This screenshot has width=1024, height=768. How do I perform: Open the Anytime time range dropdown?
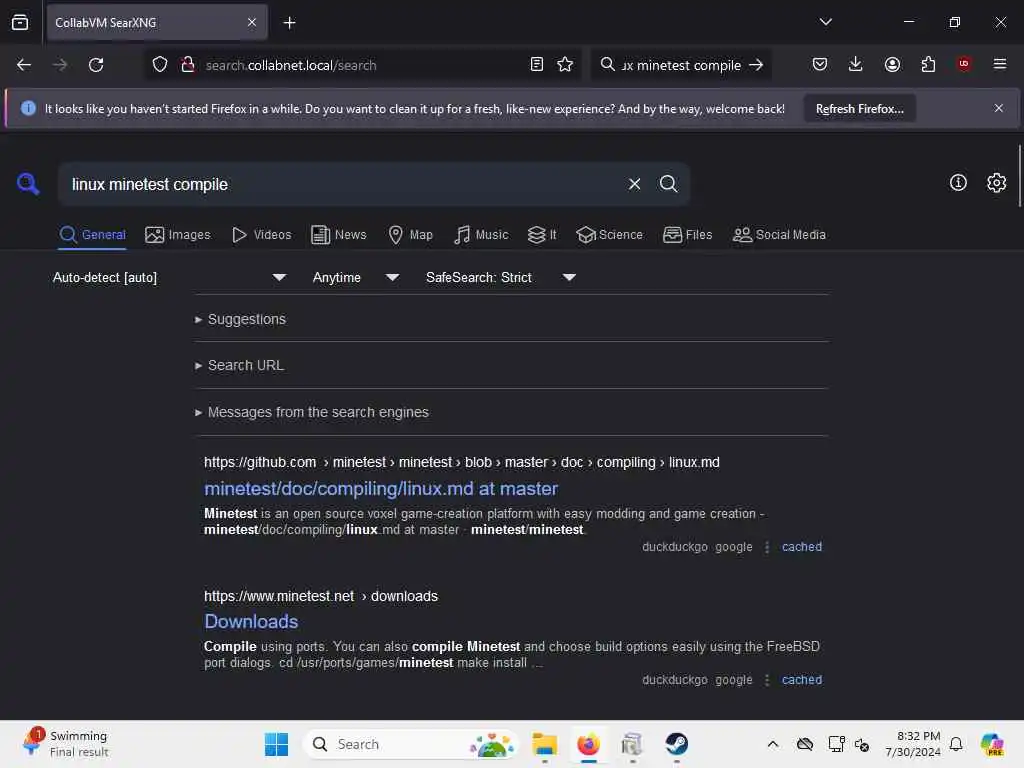355,278
